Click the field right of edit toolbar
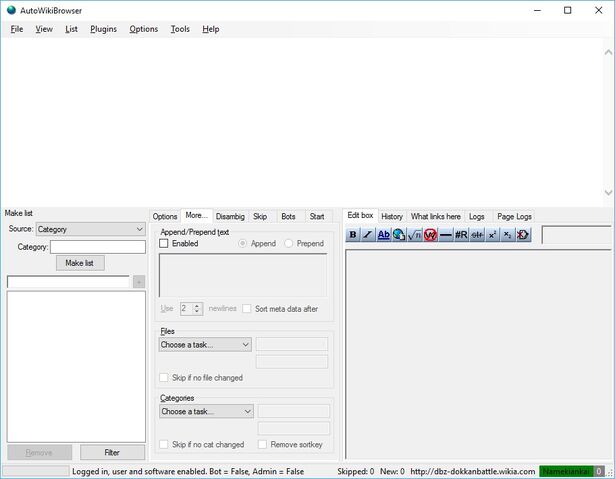This screenshot has width=615, height=479. [x=577, y=235]
